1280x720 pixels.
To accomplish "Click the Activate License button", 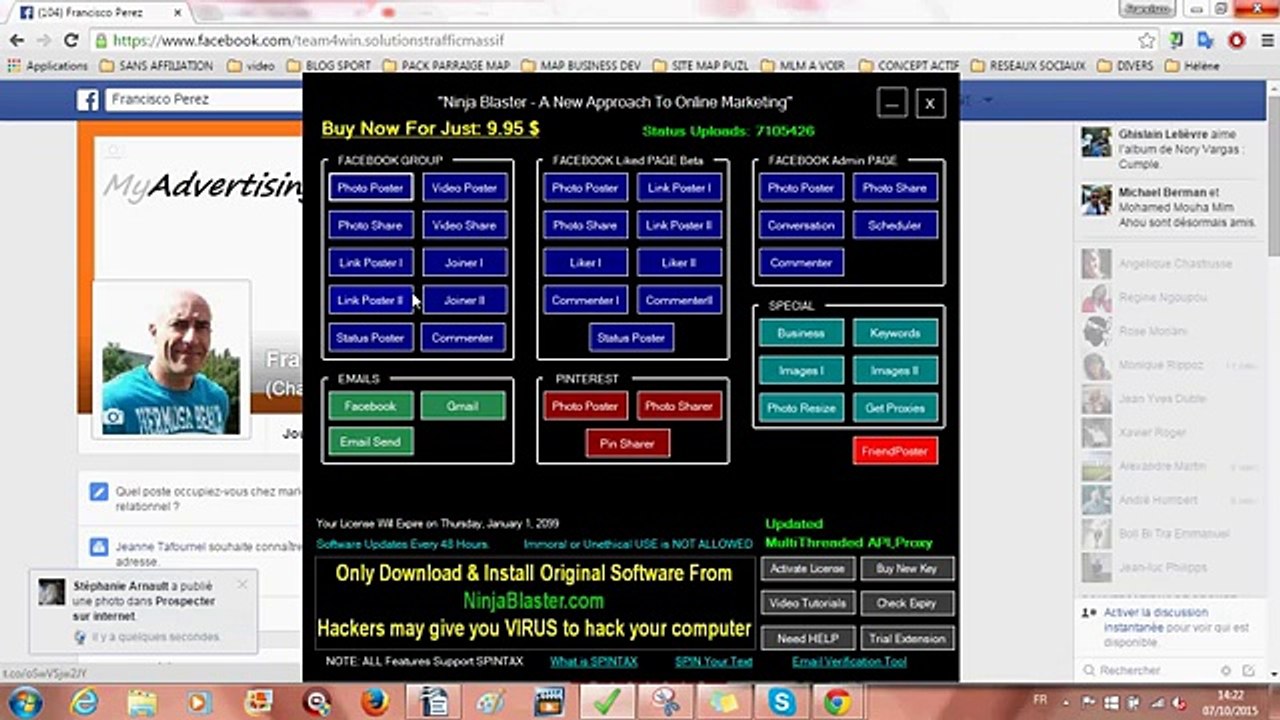I will click(x=807, y=569).
